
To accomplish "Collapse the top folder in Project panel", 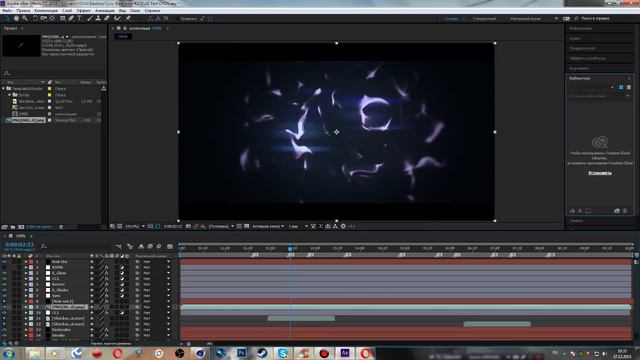I will click(x=4, y=89).
